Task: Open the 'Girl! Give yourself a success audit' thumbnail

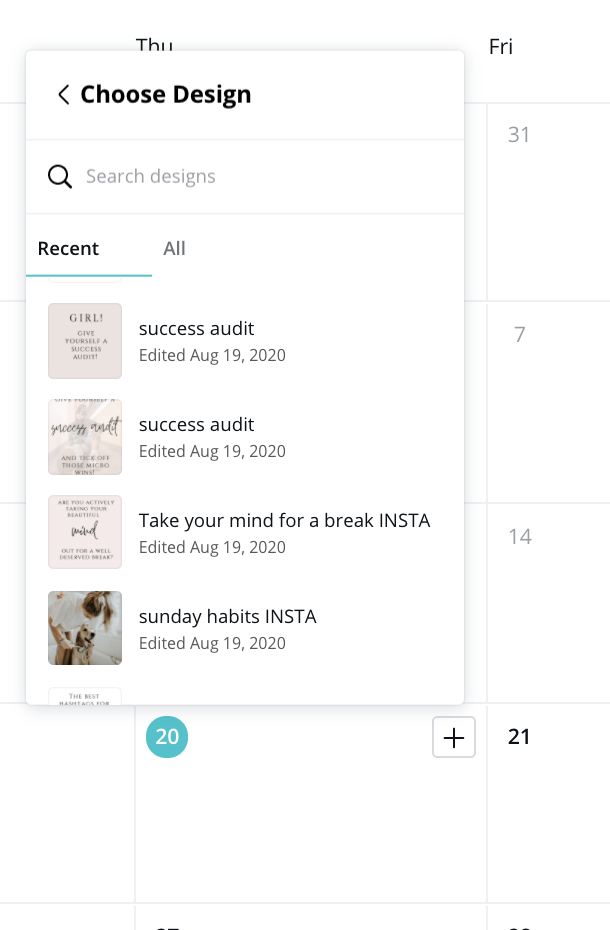Action: coord(85,341)
